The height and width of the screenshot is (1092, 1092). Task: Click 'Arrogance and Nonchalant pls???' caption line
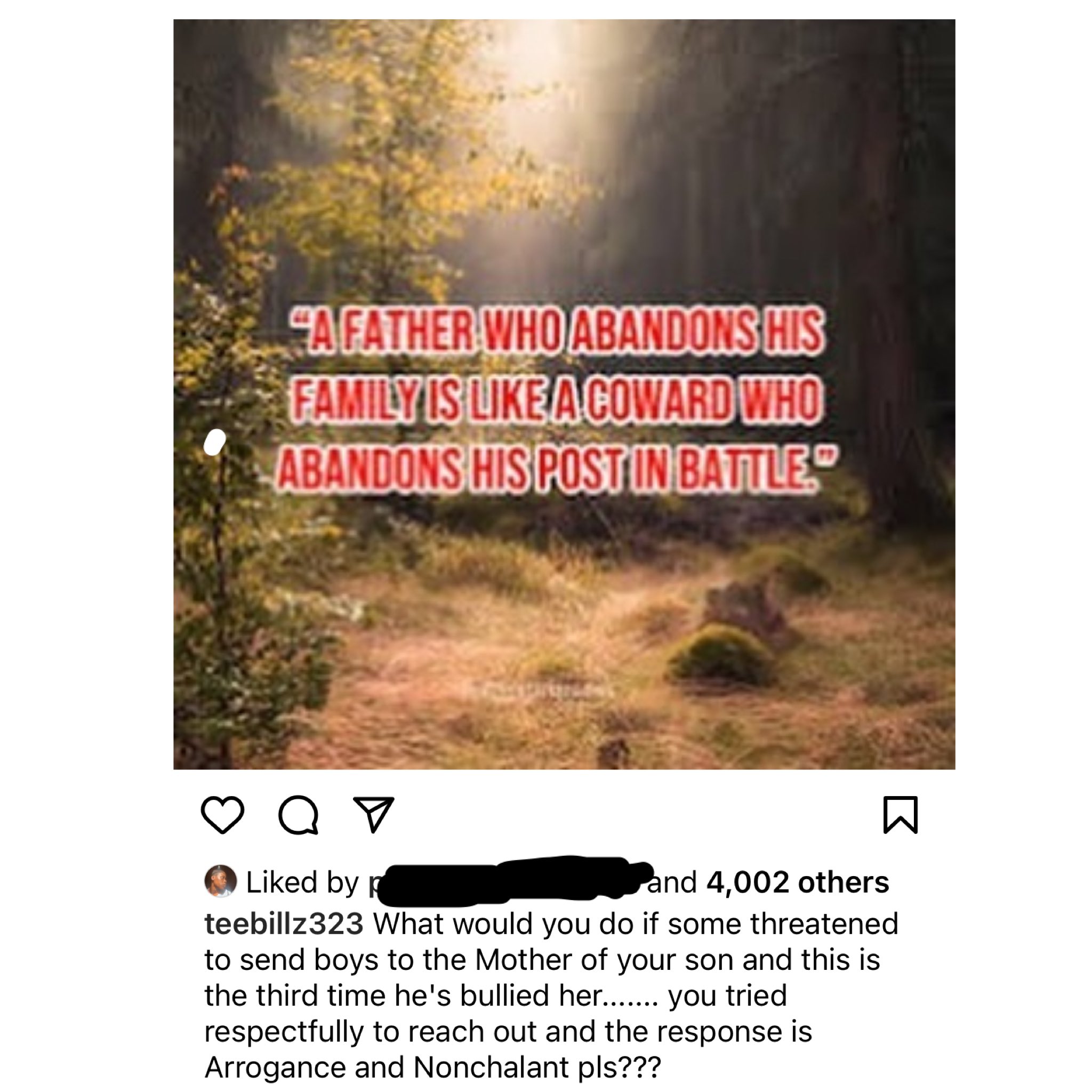(432, 1067)
